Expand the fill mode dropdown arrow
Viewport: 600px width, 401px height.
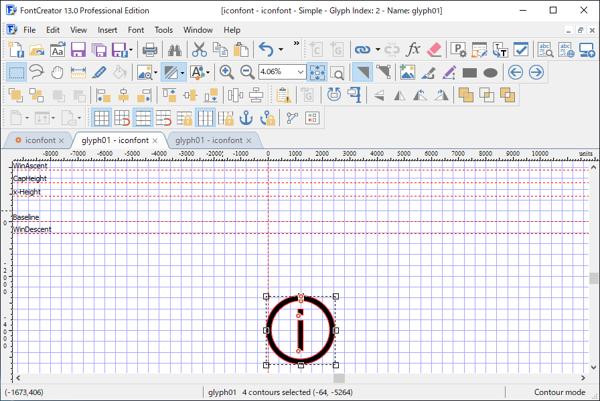point(182,72)
